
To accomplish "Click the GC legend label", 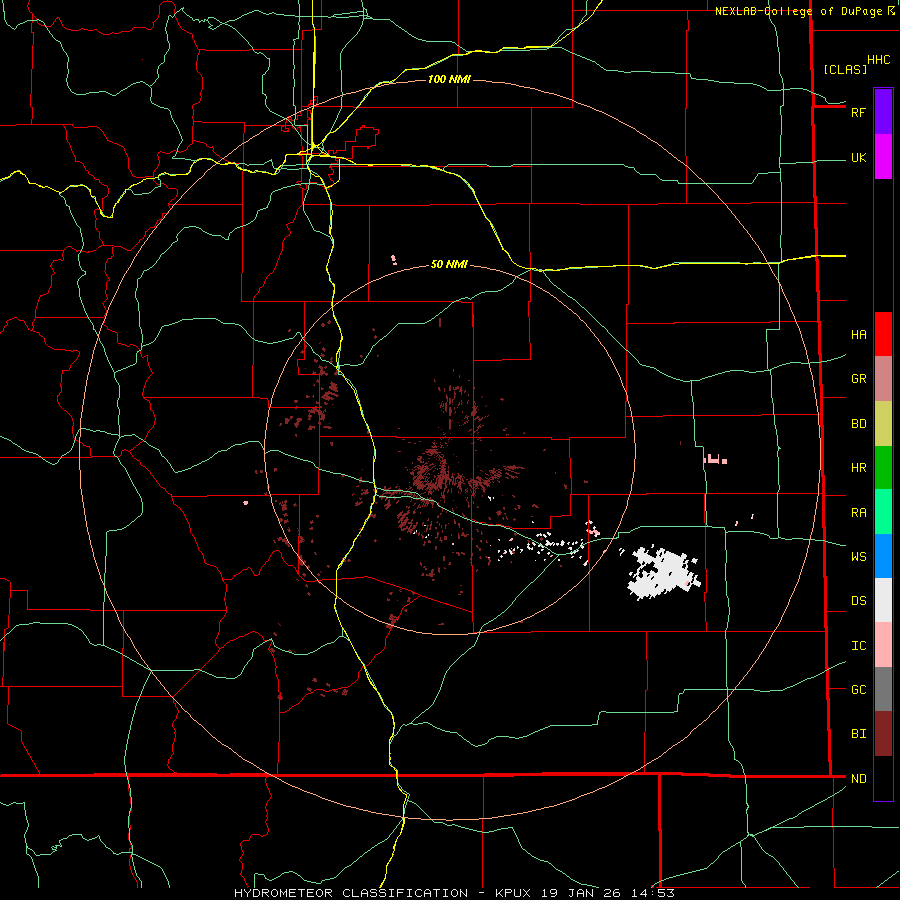I will click(858, 690).
